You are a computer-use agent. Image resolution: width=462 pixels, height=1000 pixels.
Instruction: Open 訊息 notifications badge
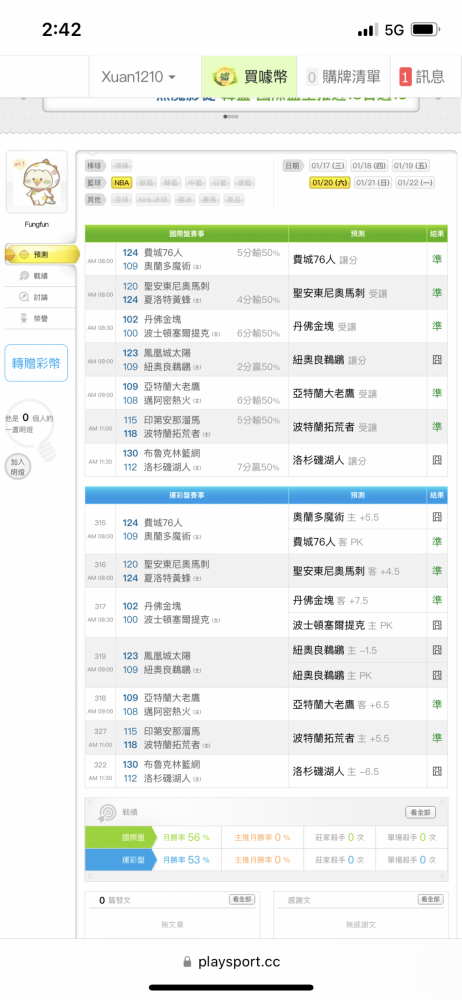tap(422, 77)
